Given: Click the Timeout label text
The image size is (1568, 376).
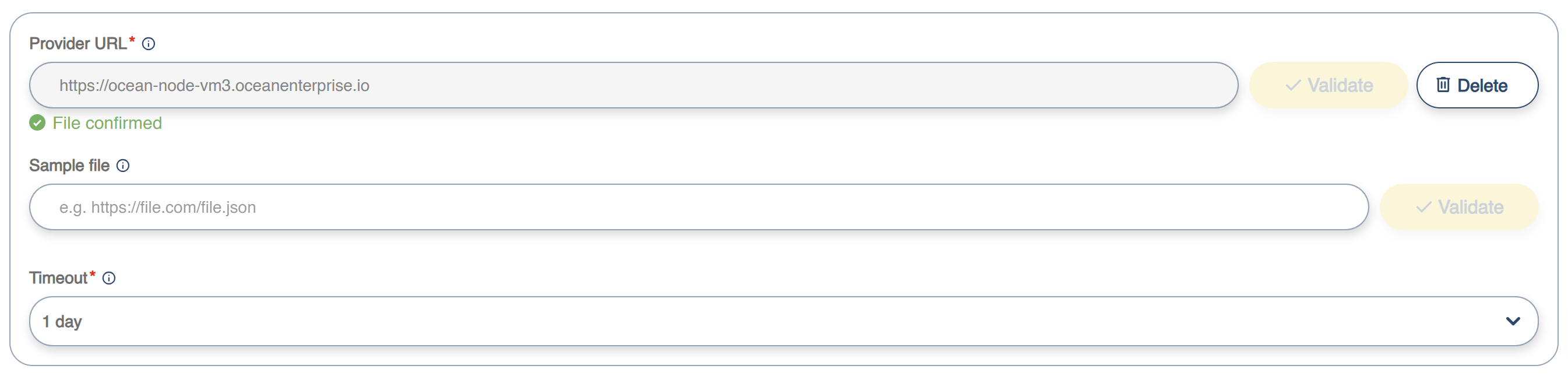Looking at the screenshot, I should click(58, 279).
